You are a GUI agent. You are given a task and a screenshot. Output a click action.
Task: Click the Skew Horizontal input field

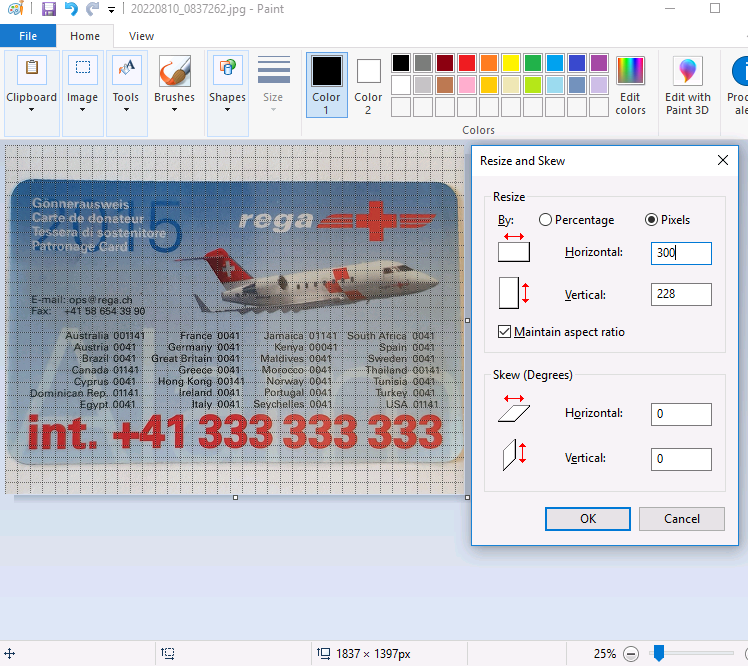pyautogui.click(x=681, y=414)
